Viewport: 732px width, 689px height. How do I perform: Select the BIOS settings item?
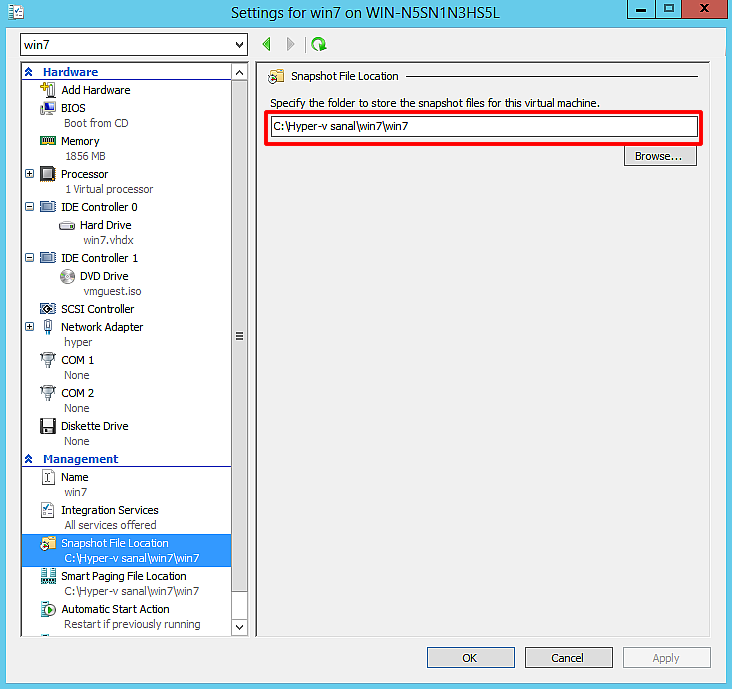pyautogui.click(x=73, y=108)
